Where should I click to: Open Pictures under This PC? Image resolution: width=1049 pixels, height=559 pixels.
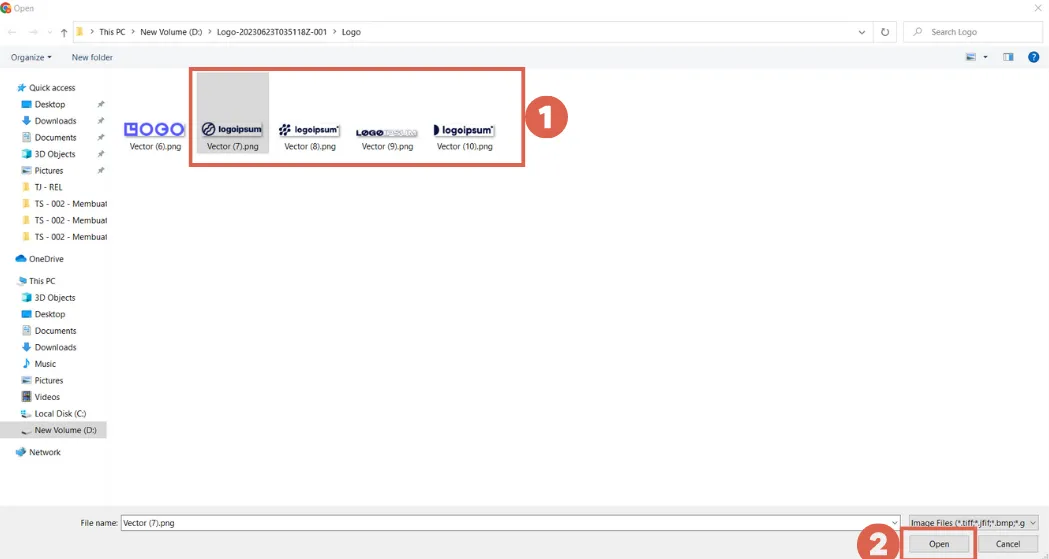[x=48, y=380]
